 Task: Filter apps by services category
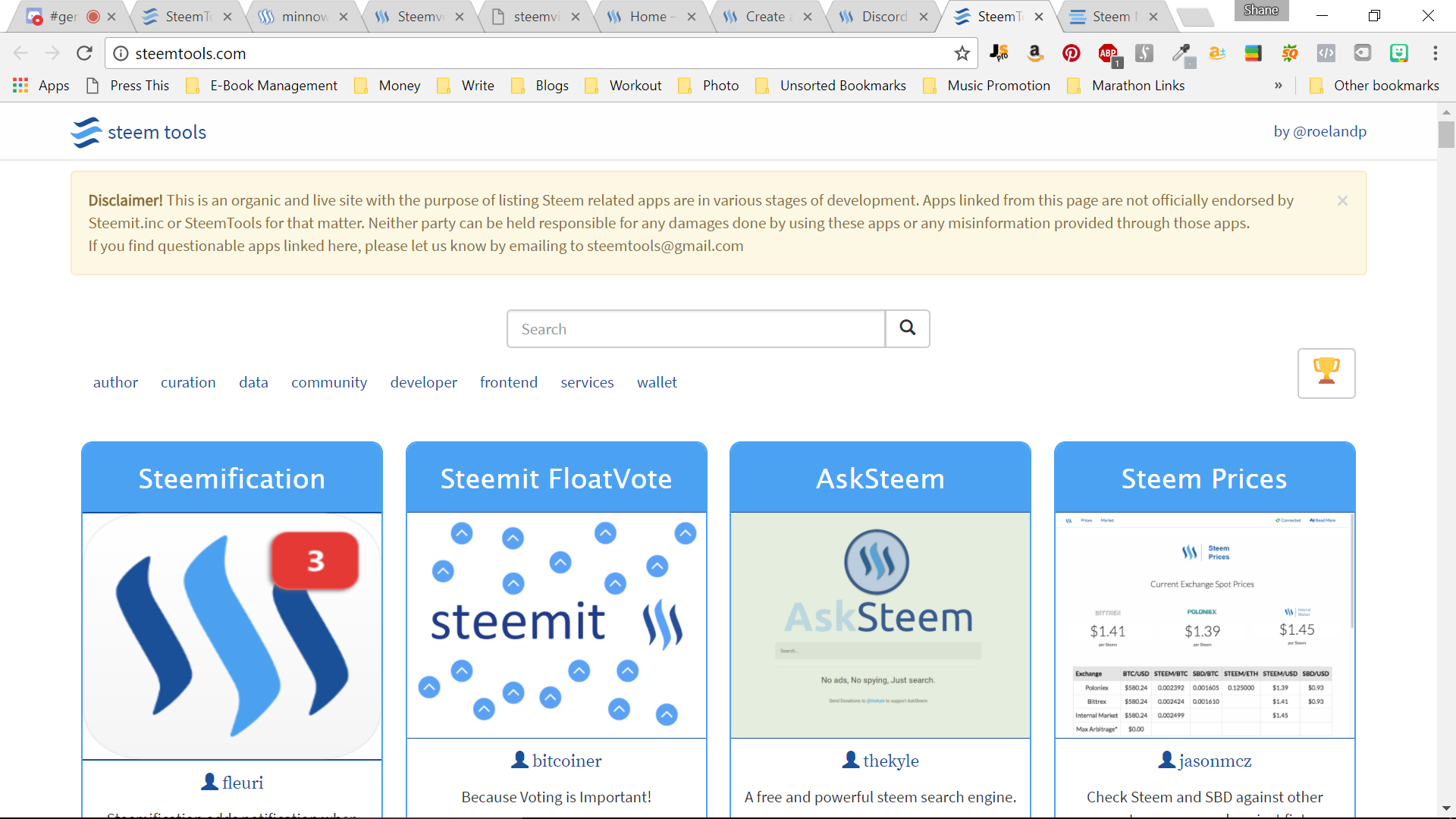pos(587,382)
